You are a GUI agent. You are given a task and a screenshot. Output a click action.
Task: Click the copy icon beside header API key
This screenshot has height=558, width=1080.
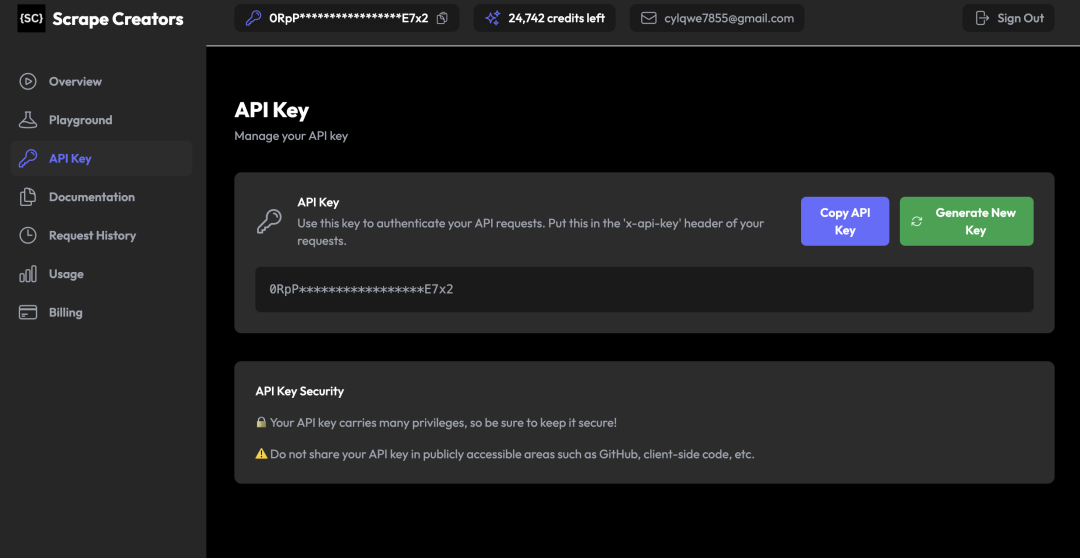click(x=442, y=18)
